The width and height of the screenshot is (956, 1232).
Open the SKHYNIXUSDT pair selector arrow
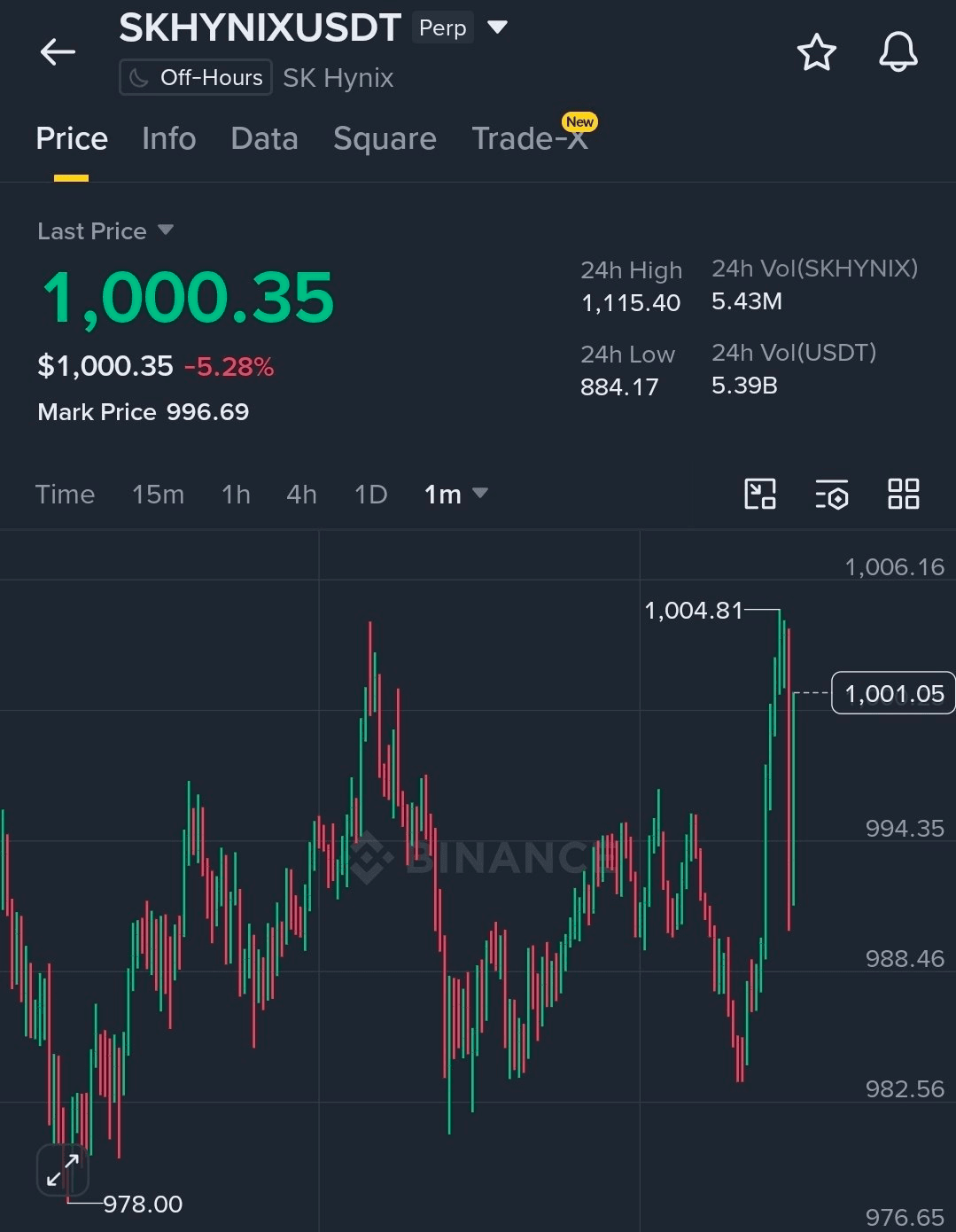(x=498, y=27)
